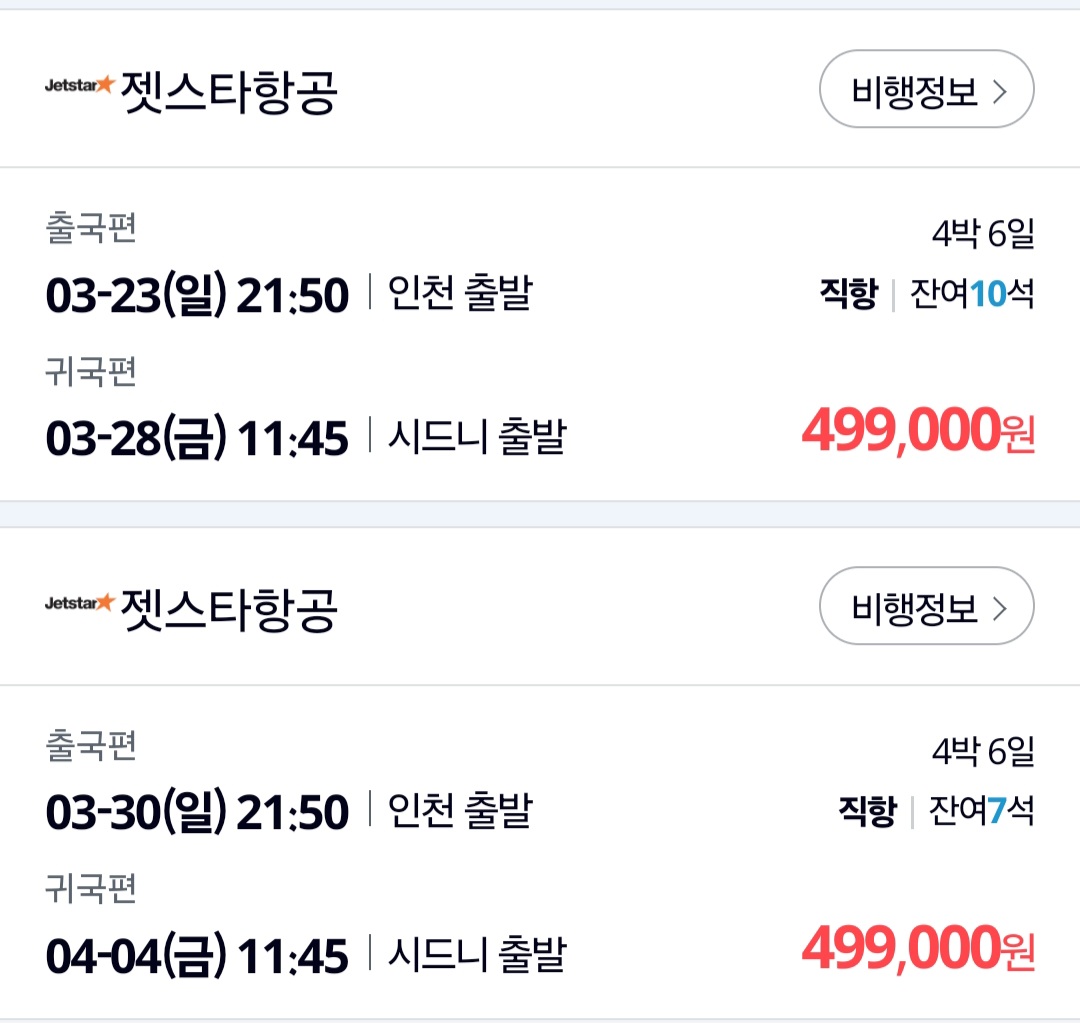
Task: Tap chevron arrow in first 비행정보 button
Action: tap(999, 92)
